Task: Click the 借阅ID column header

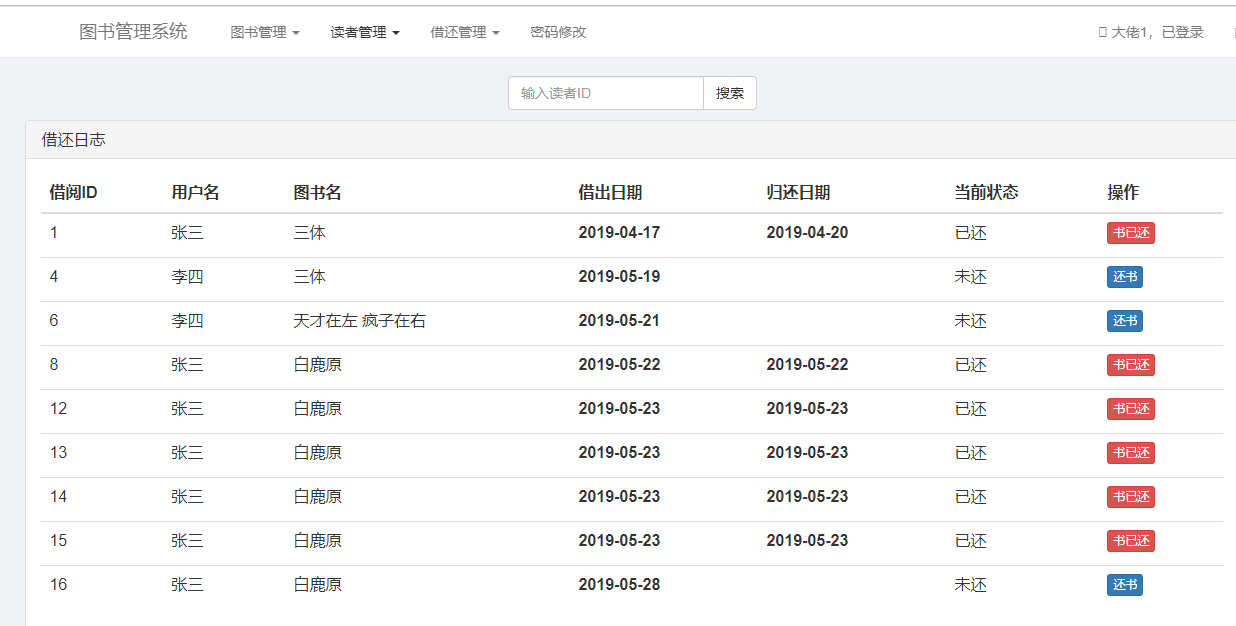Action: (73, 193)
